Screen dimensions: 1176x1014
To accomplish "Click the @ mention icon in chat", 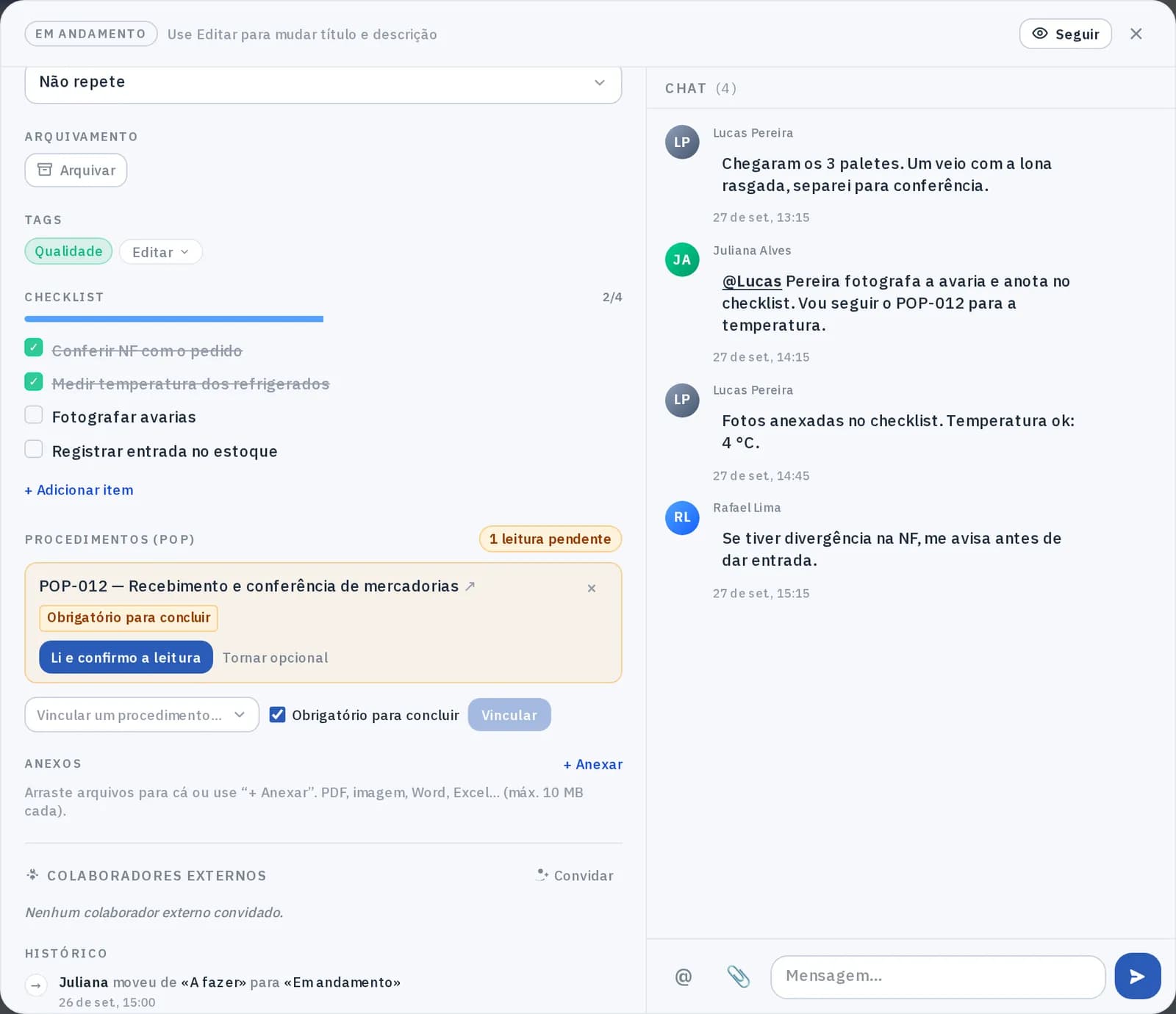I will coord(683,976).
